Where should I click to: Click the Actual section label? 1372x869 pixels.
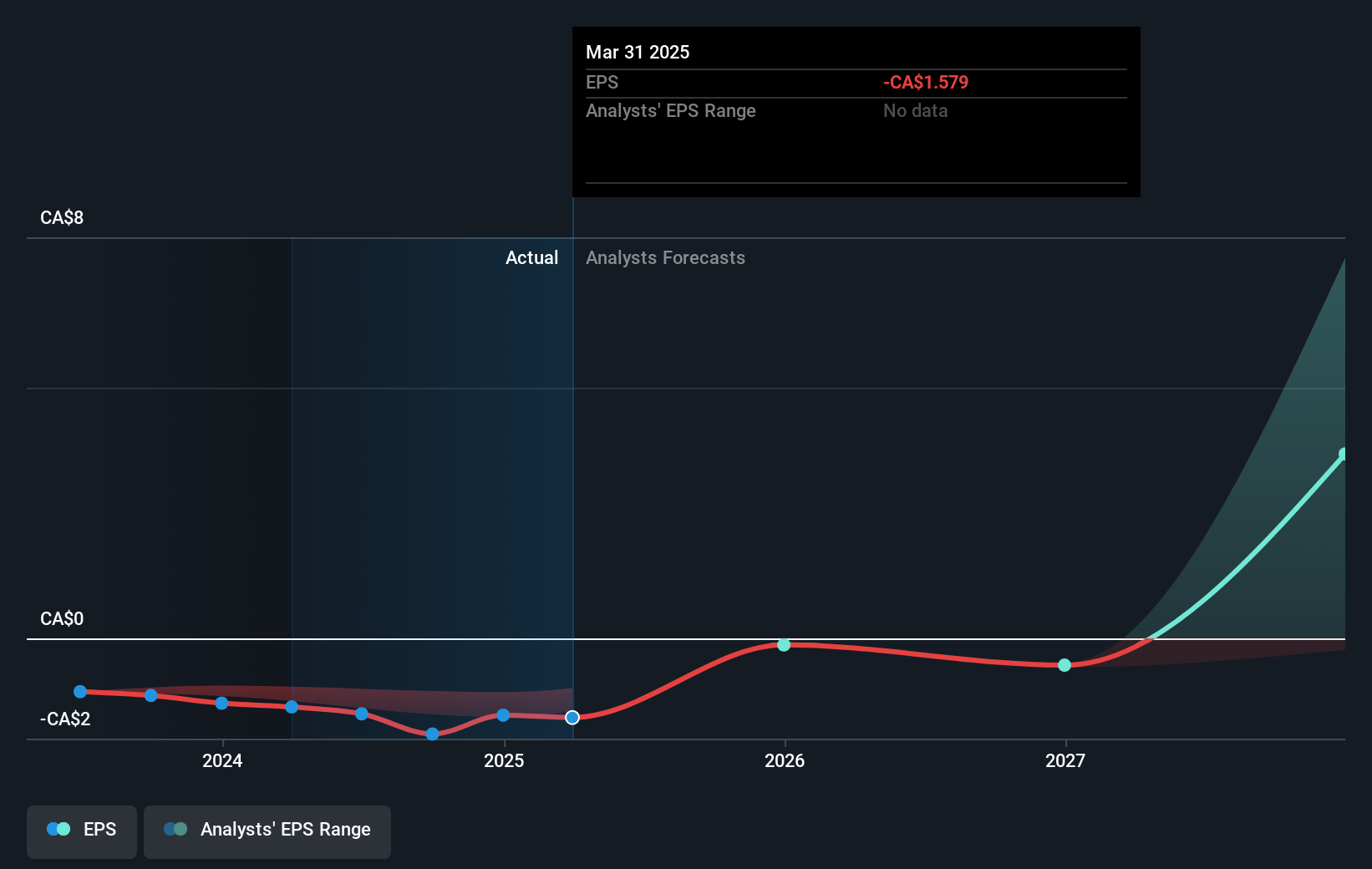[531, 258]
